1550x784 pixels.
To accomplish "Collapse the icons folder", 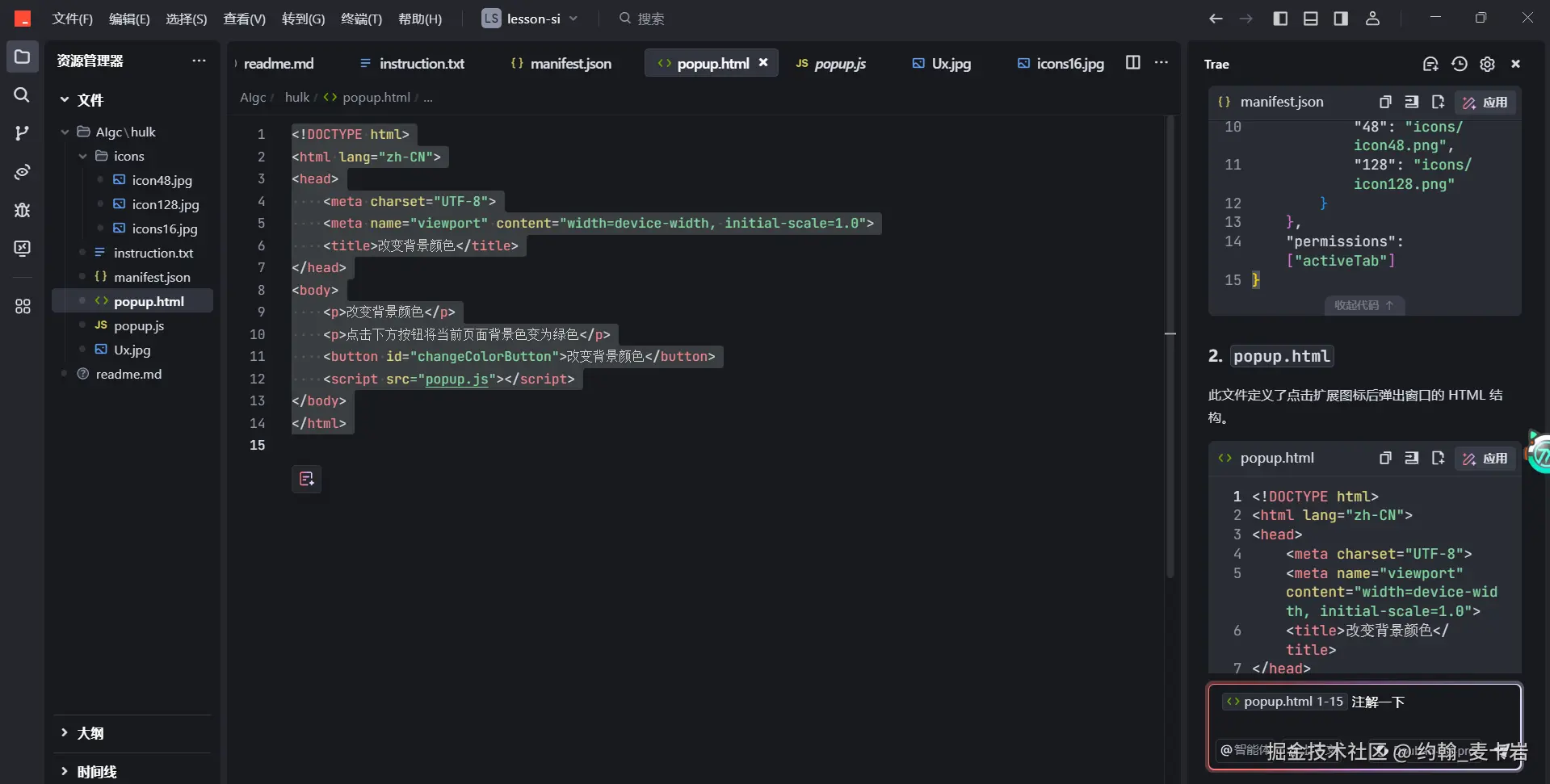I will pos(82,156).
